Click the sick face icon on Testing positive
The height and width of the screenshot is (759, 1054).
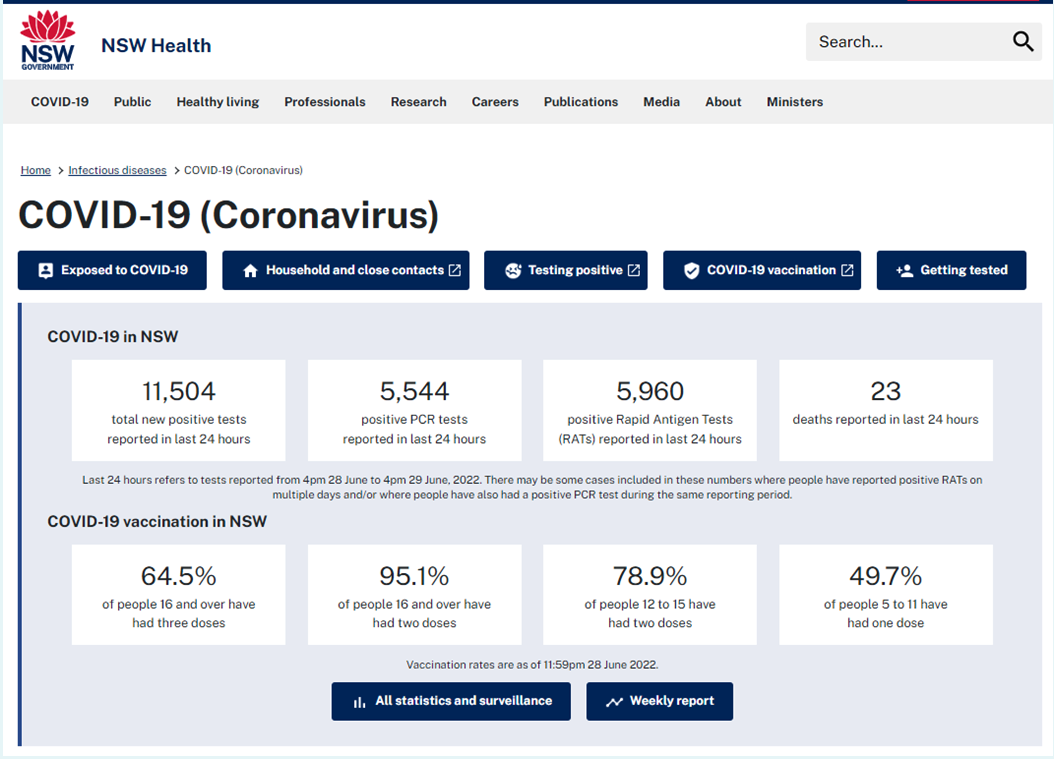pyautogui.click(x=513, y=270)
